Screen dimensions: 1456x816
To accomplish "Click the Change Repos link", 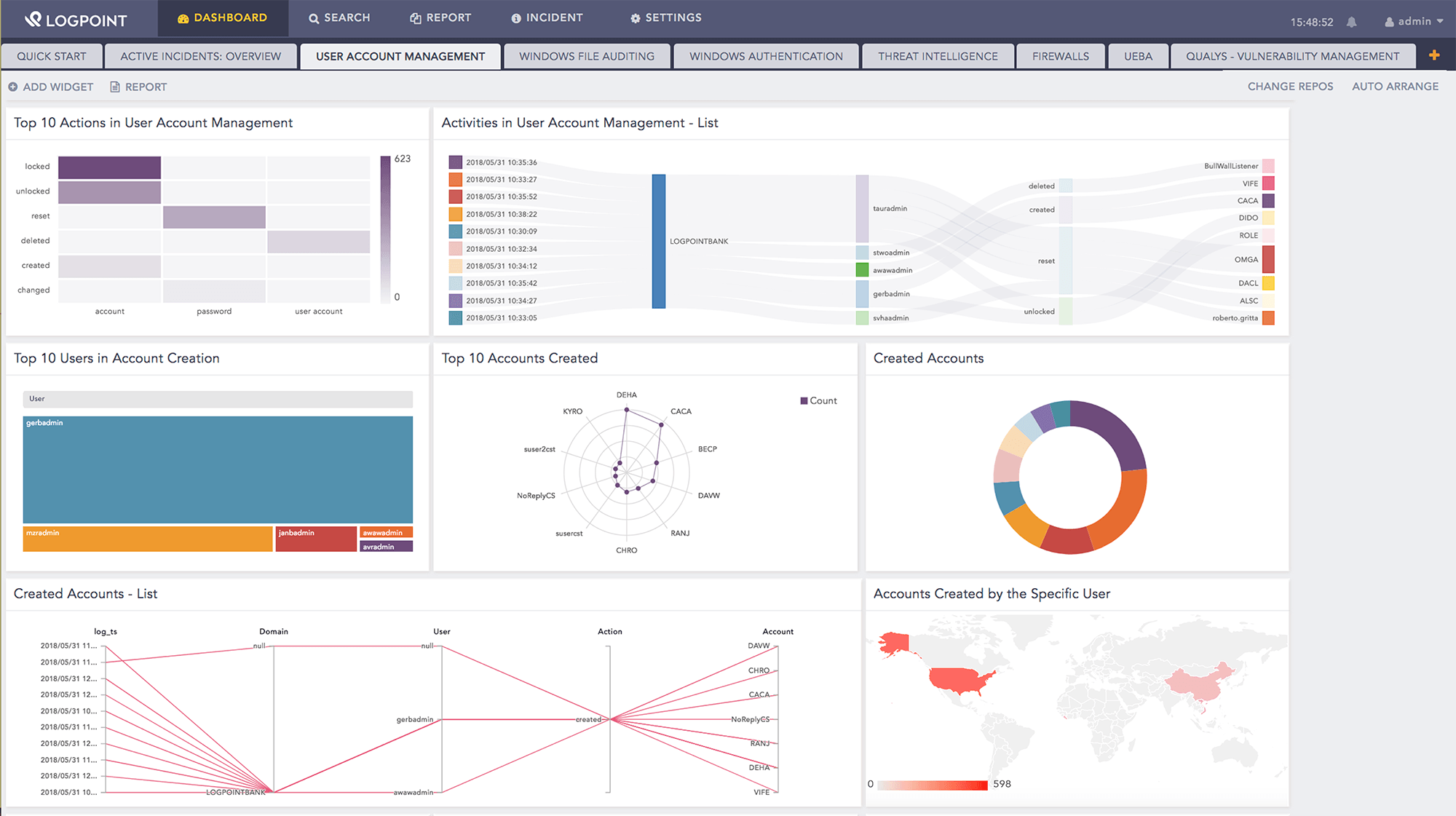I will click(x=1289, y=86).
